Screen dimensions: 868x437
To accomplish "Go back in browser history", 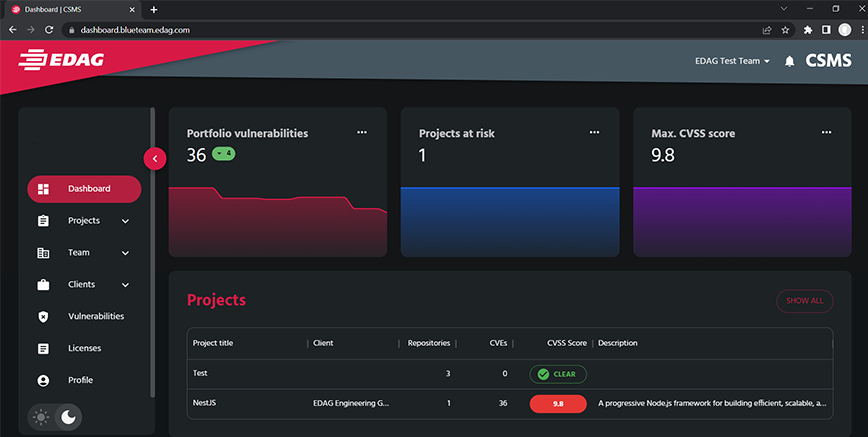I will [13, 30].
